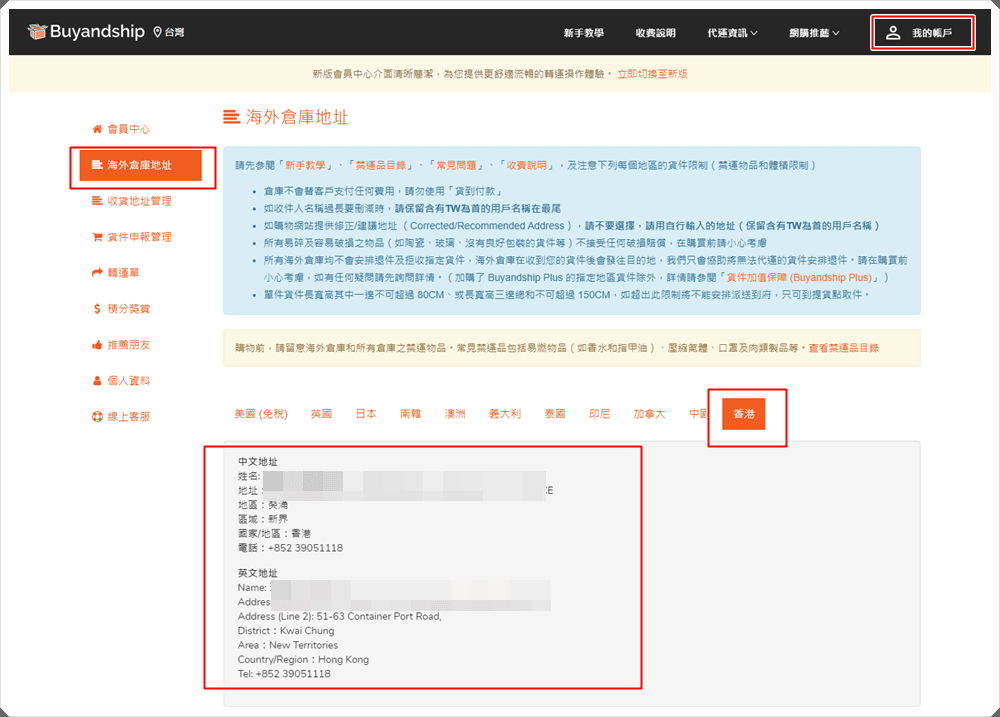Select the 香港 warehouse tab
The width and height of the screenshot is (1000, 717).
click(744, 413)
